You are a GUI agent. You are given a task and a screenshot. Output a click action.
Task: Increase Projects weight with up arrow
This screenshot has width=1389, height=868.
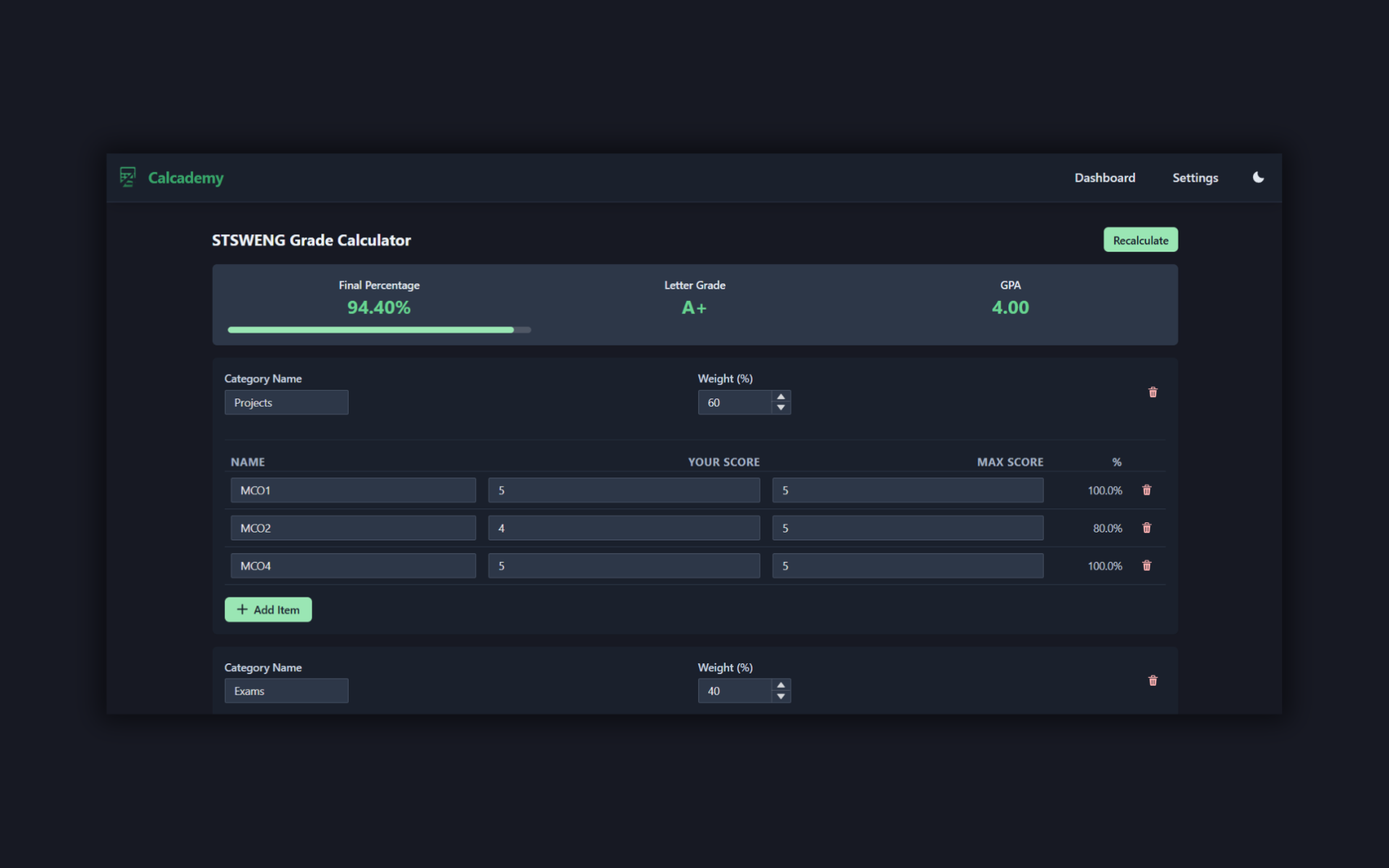click(781, 397)
